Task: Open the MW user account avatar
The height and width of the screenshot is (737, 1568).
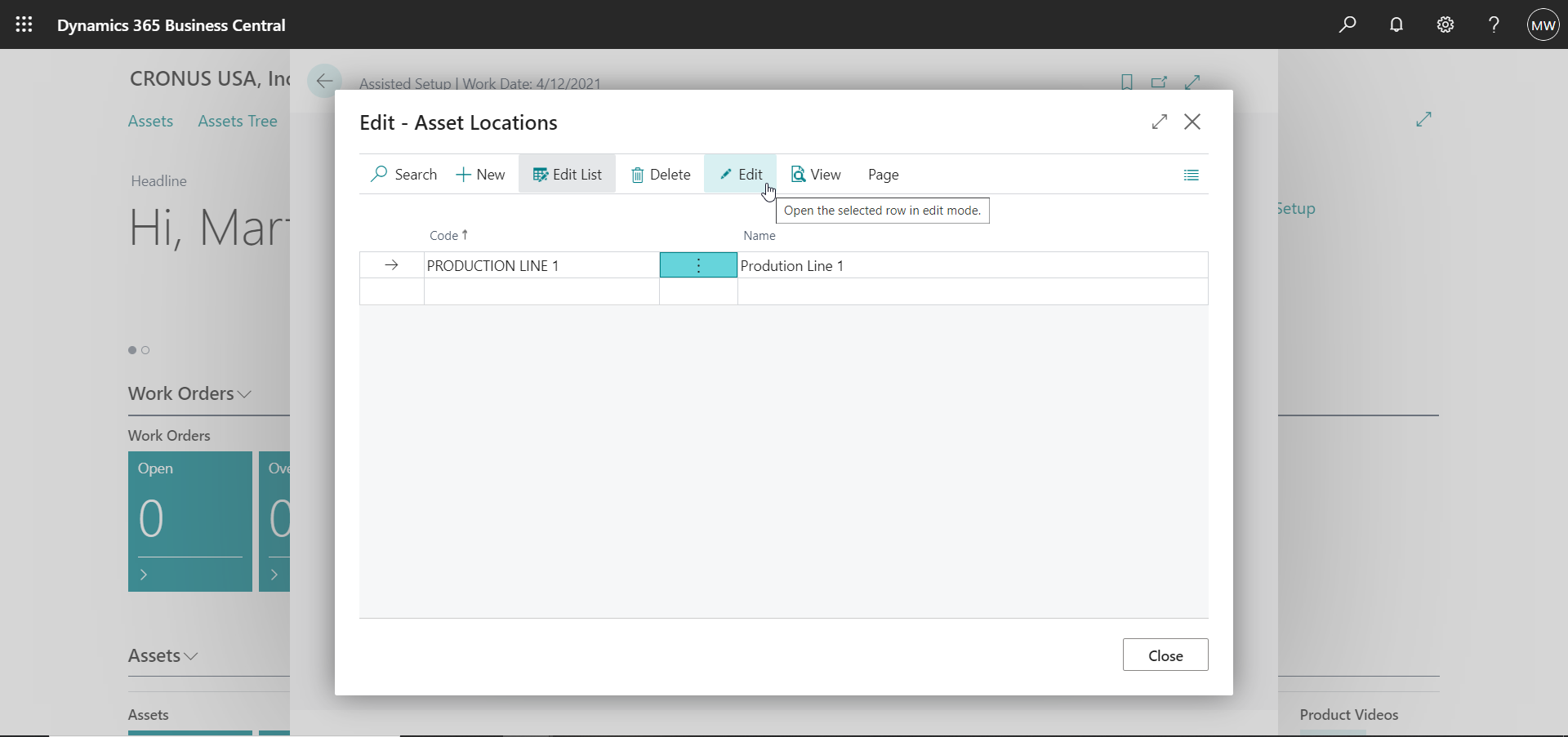Action: [x=1543, y=24]
